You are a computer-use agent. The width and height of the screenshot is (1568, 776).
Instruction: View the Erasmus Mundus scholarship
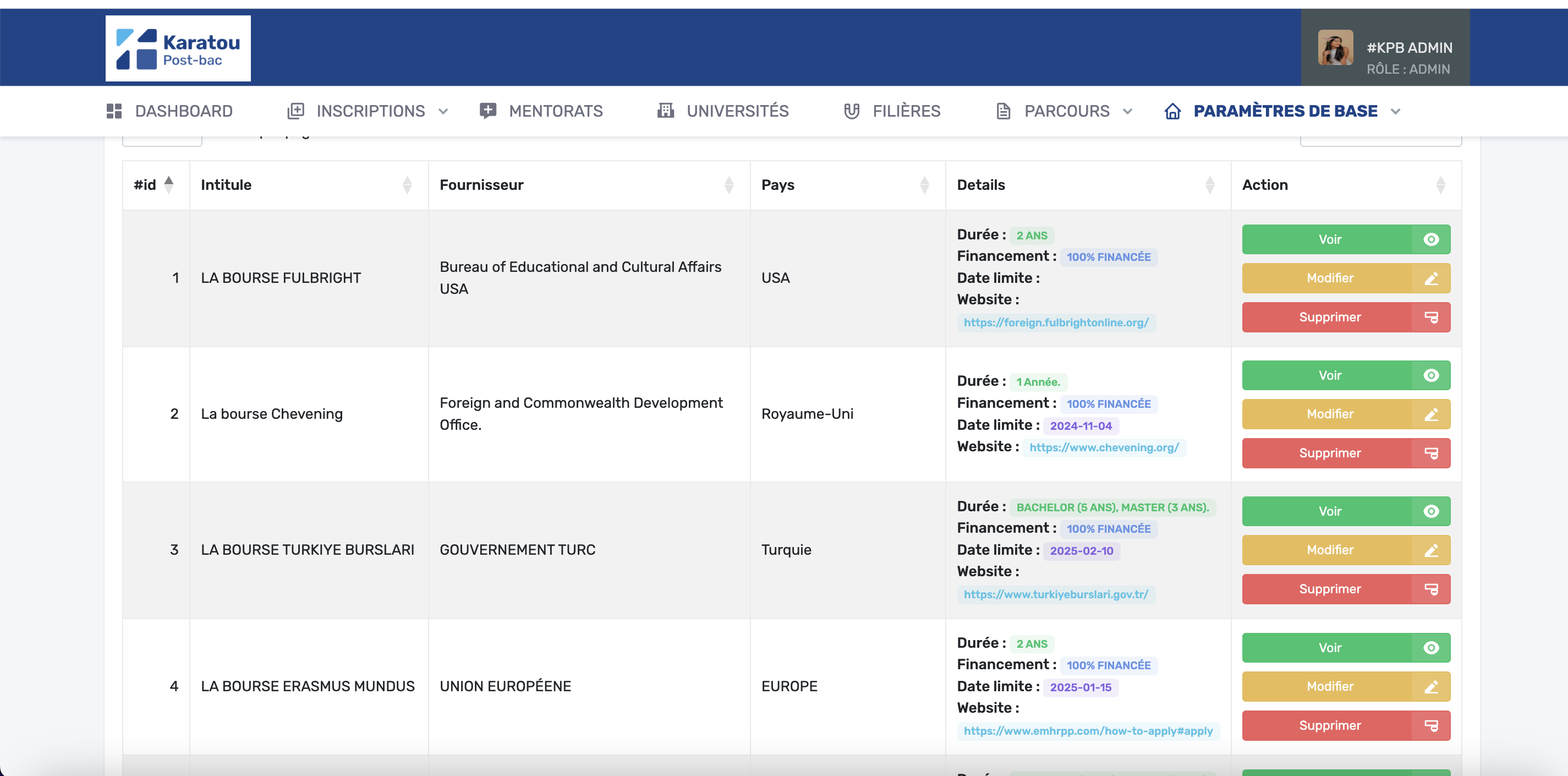click(1346, 647)
